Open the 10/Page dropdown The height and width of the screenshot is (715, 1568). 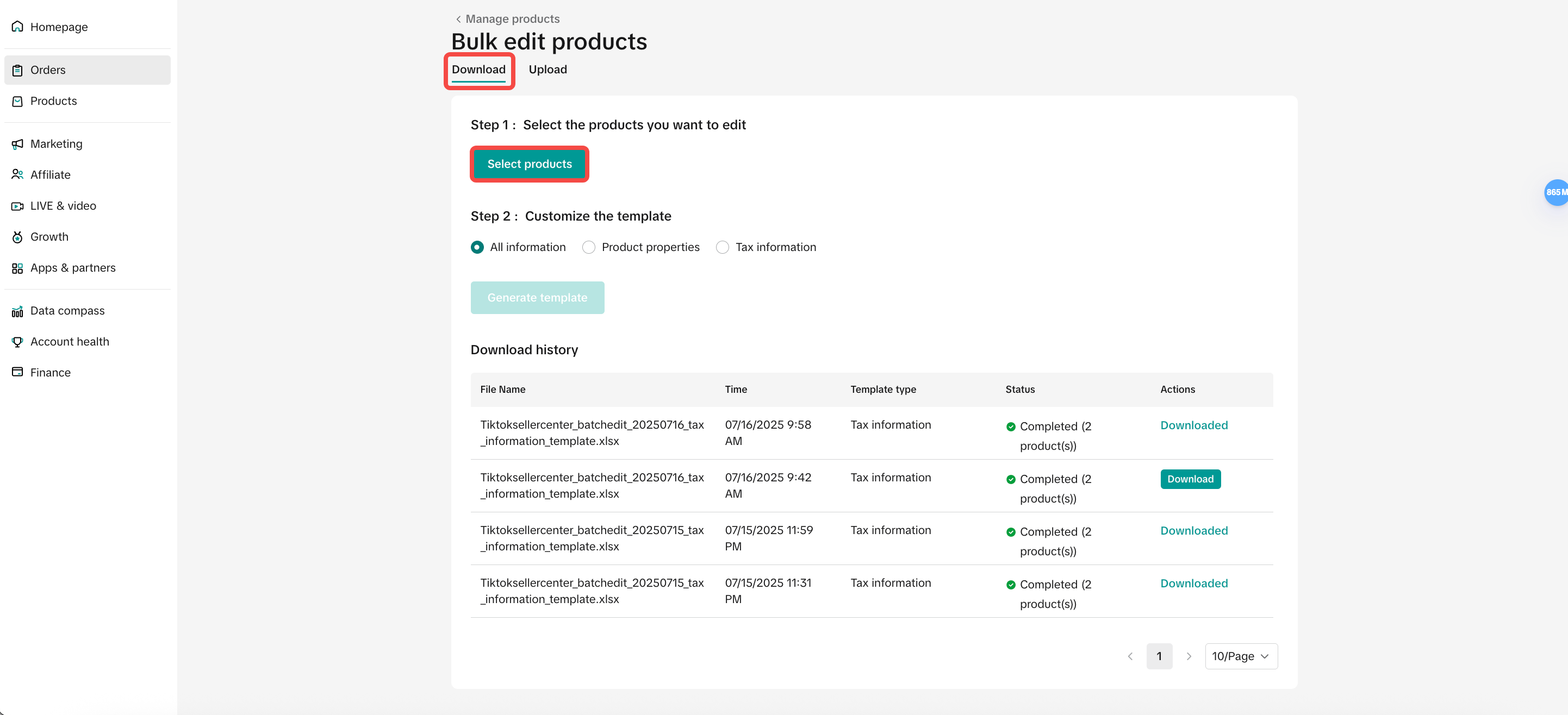1241,656
